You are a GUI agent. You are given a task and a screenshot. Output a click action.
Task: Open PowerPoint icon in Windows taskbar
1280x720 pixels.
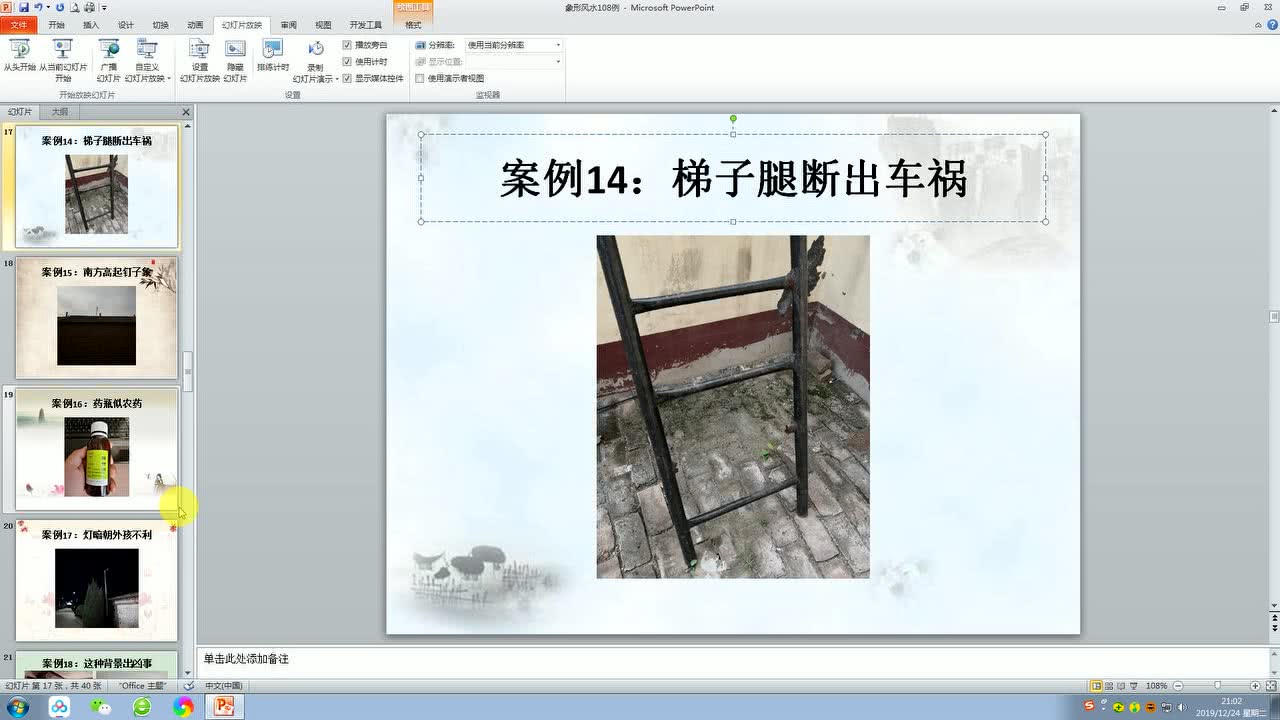(224, 707)
